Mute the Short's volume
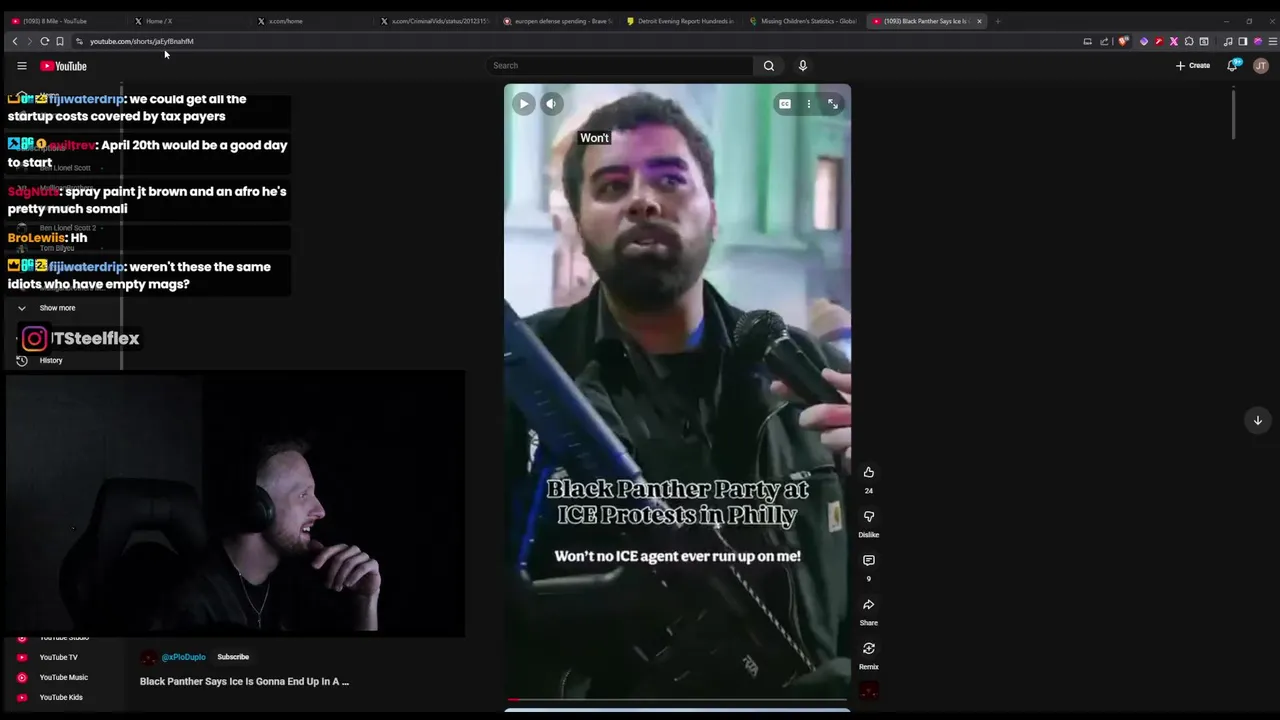The height and width of the screenshot is (720, 1280). coord(551,104)
